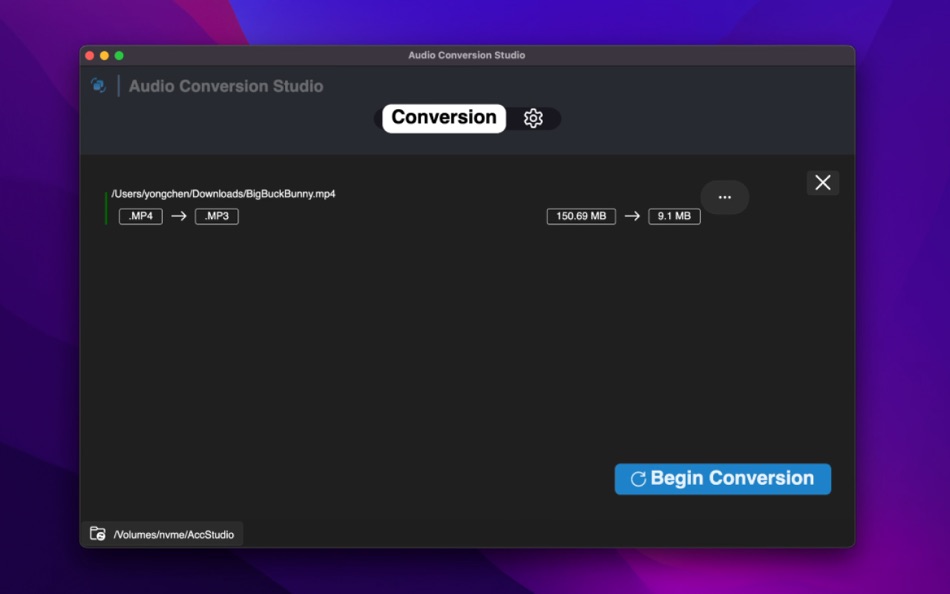Click the window title Audio Conversion Studio

tap(467, 56)
